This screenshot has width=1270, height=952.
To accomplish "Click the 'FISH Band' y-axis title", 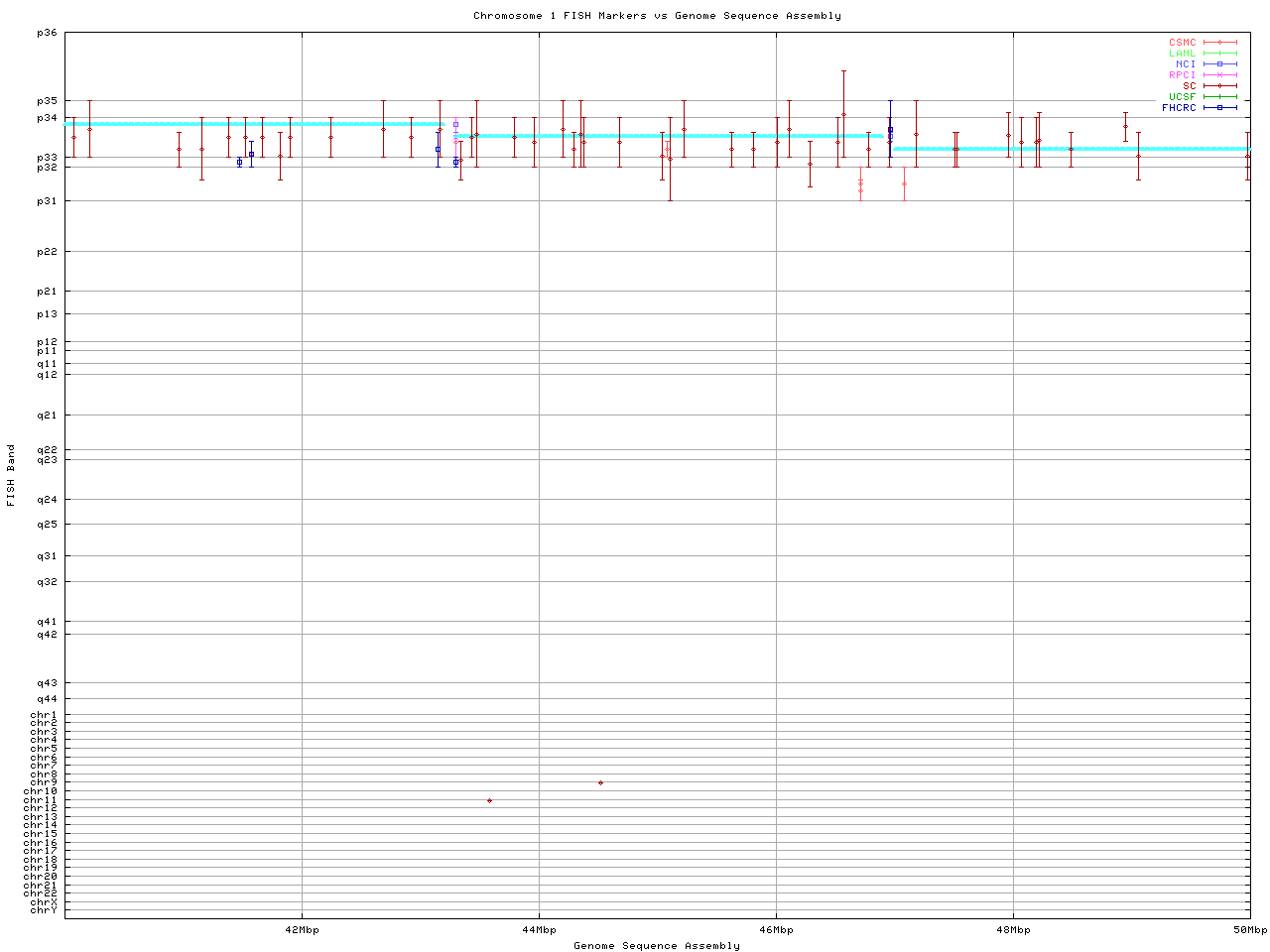I will [11, 475].
